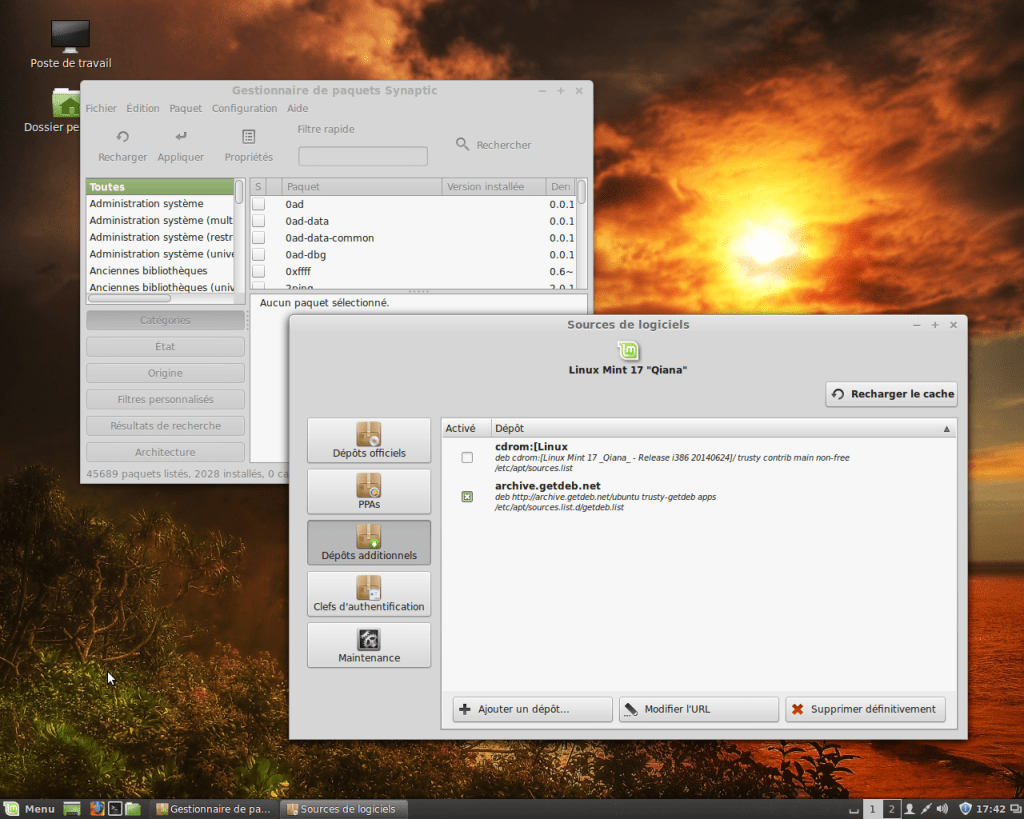1024x819 pixels.
Task: Disable the archive.getdeb.net repository checkbox
Action: click(467, 497)
